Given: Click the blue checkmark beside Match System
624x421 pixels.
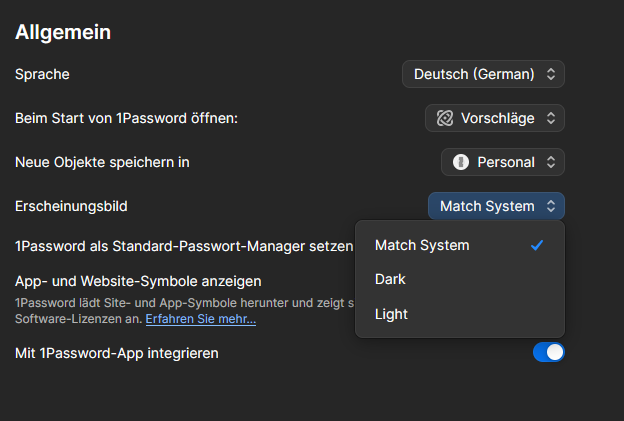Looking at the screenshot, I should (537, 245).
